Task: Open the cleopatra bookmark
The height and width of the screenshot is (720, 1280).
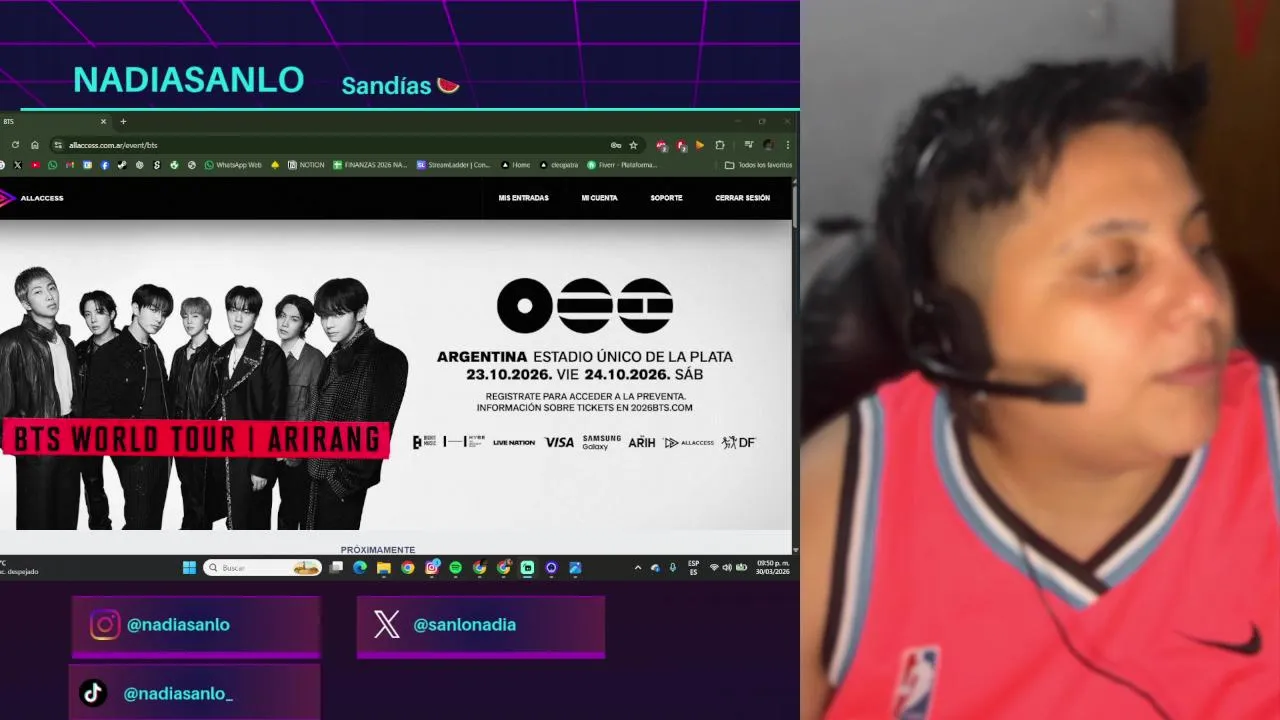Action: tap(559, 165)
